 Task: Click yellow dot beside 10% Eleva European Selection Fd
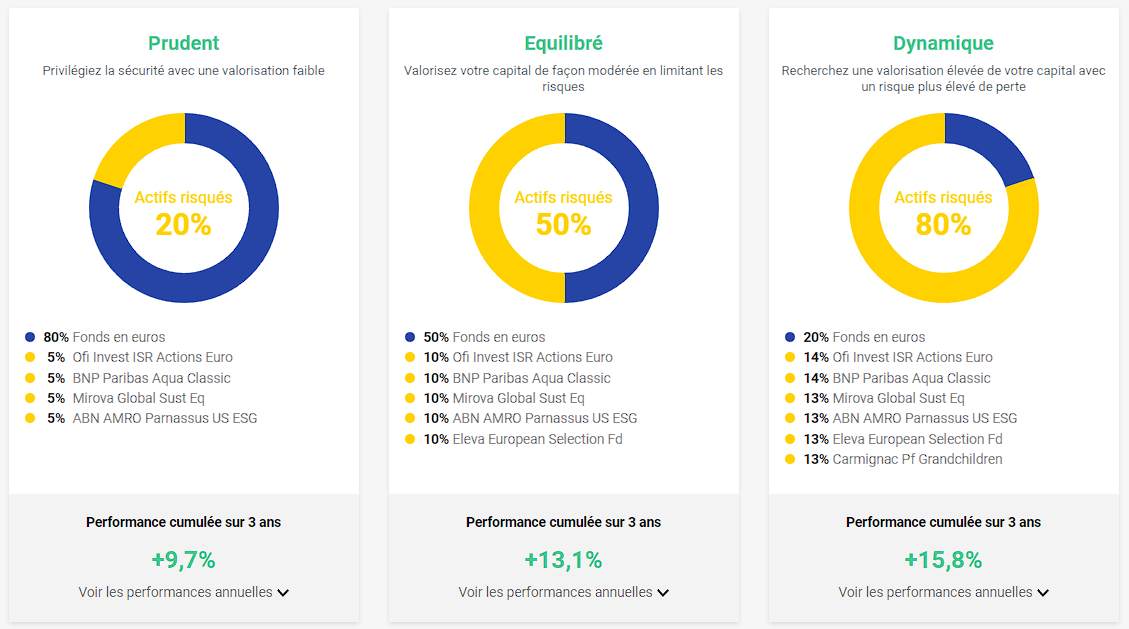click(x=410, y=439)
